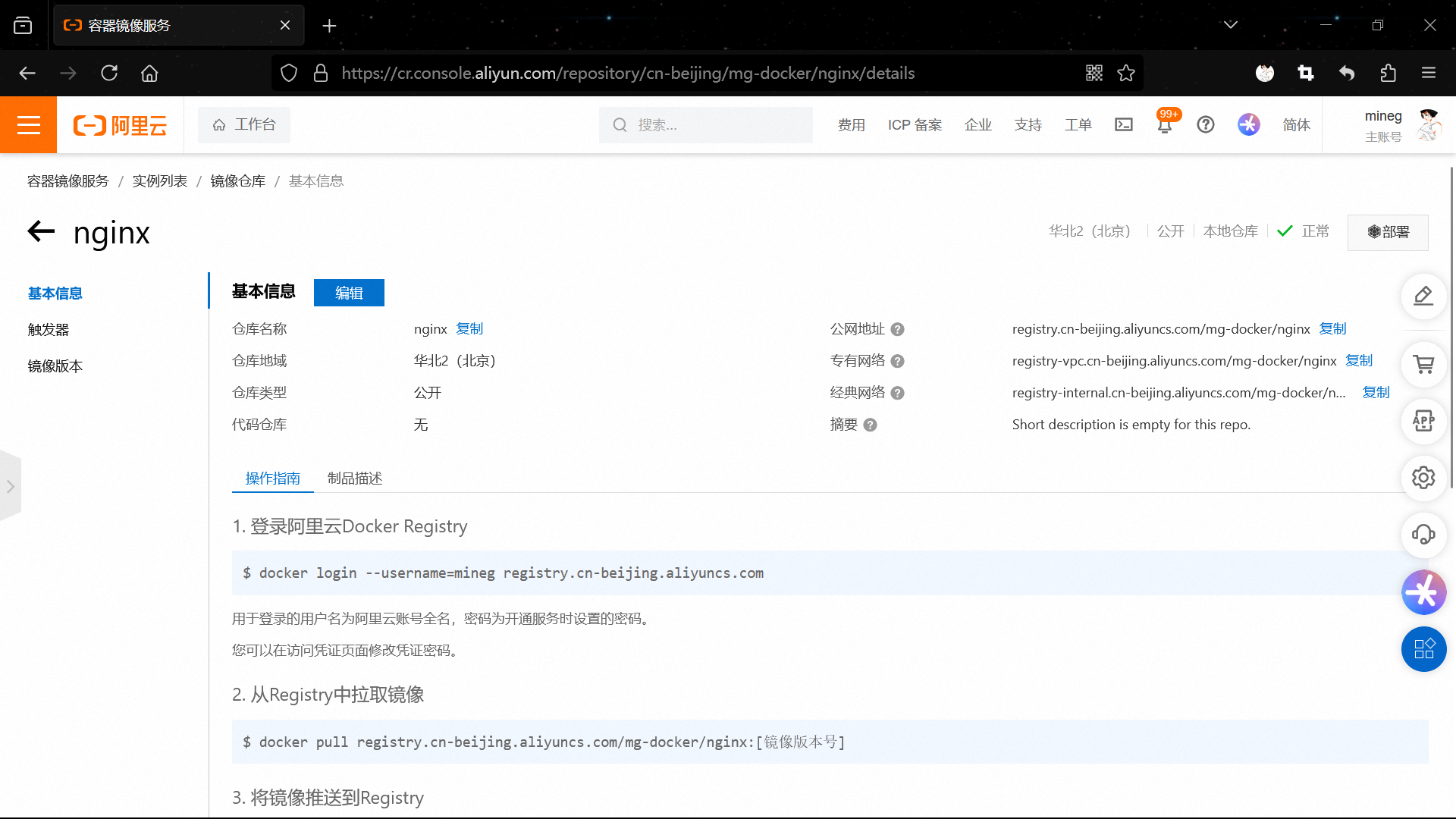Viewport: 1456px width, 819px height.
Task: Click the browser profile avatar toolbar icon
Action: [1265, 73]
